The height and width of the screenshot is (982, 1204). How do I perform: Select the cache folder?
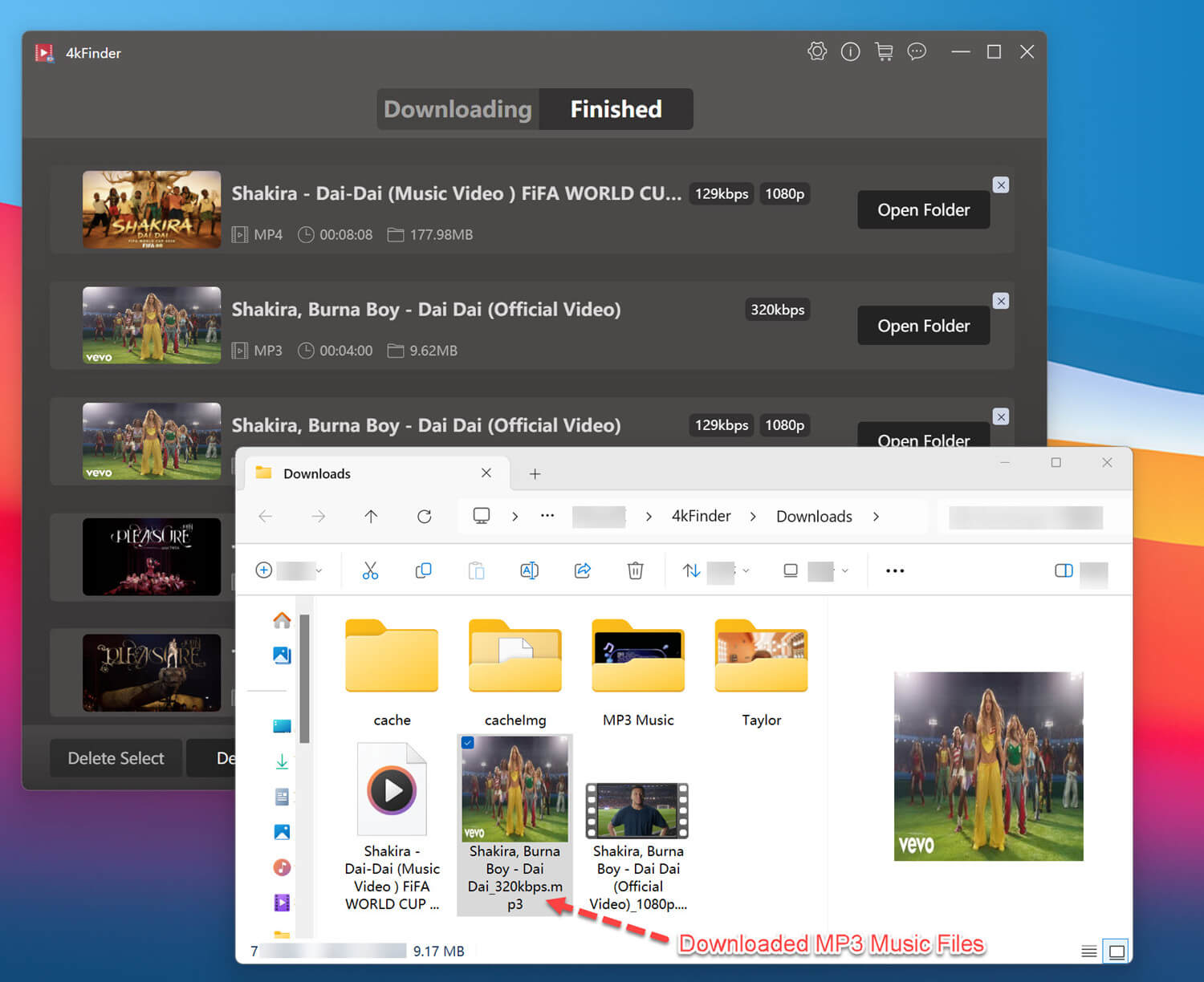click(392, 674)
